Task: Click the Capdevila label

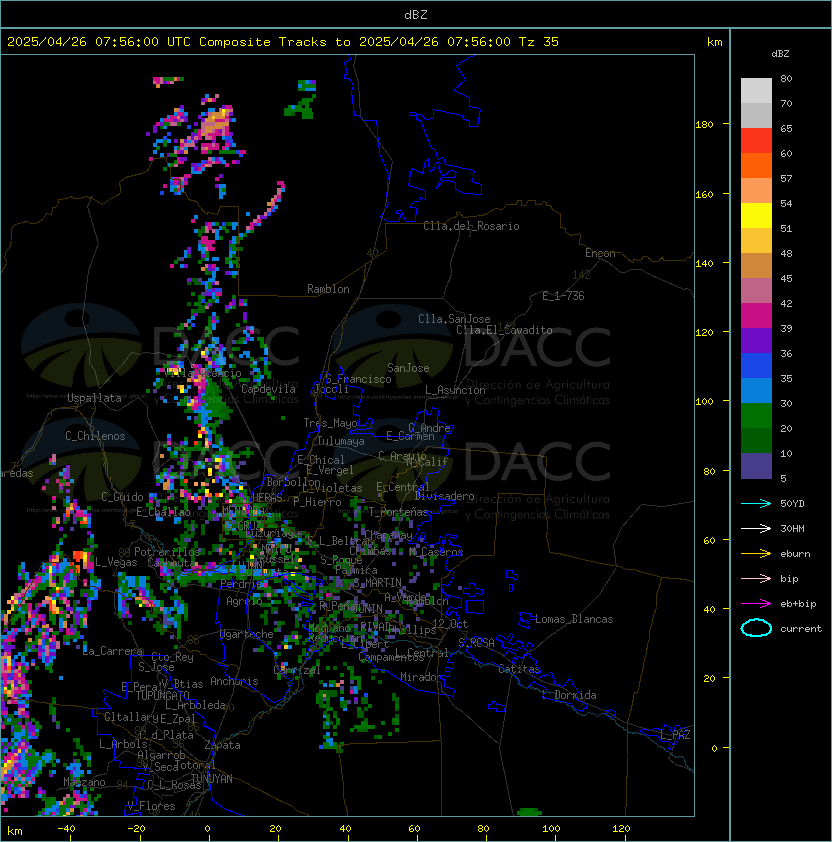Action: pos(268,389)
